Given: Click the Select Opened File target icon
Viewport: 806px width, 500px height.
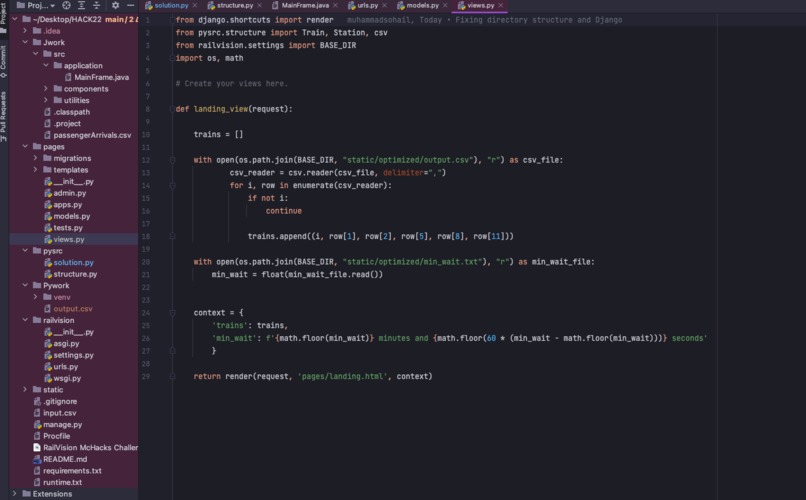Looking at the screenshot, I should pos(66,5).
